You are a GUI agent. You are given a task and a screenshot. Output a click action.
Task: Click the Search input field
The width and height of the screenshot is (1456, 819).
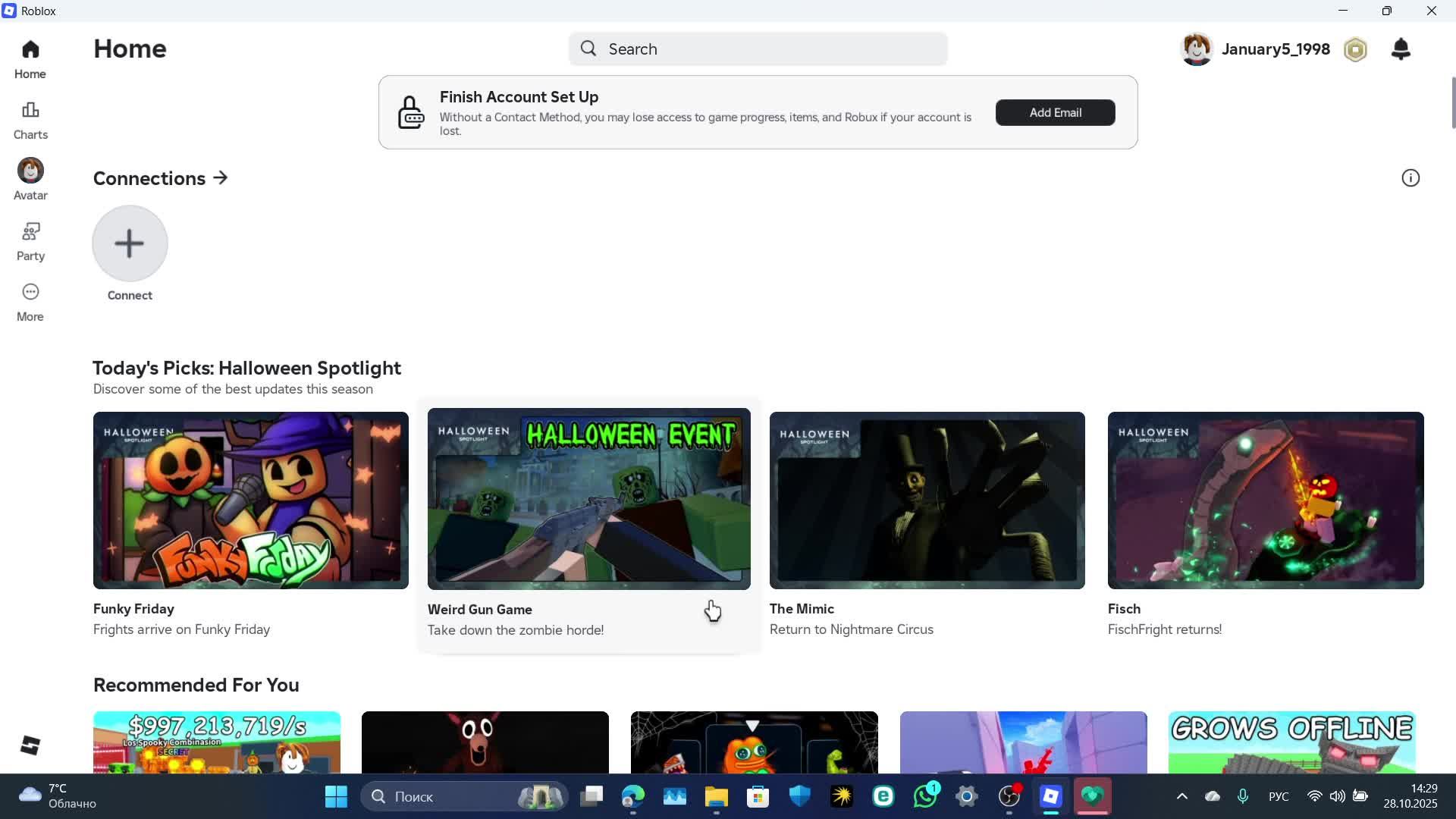(758, 49)
